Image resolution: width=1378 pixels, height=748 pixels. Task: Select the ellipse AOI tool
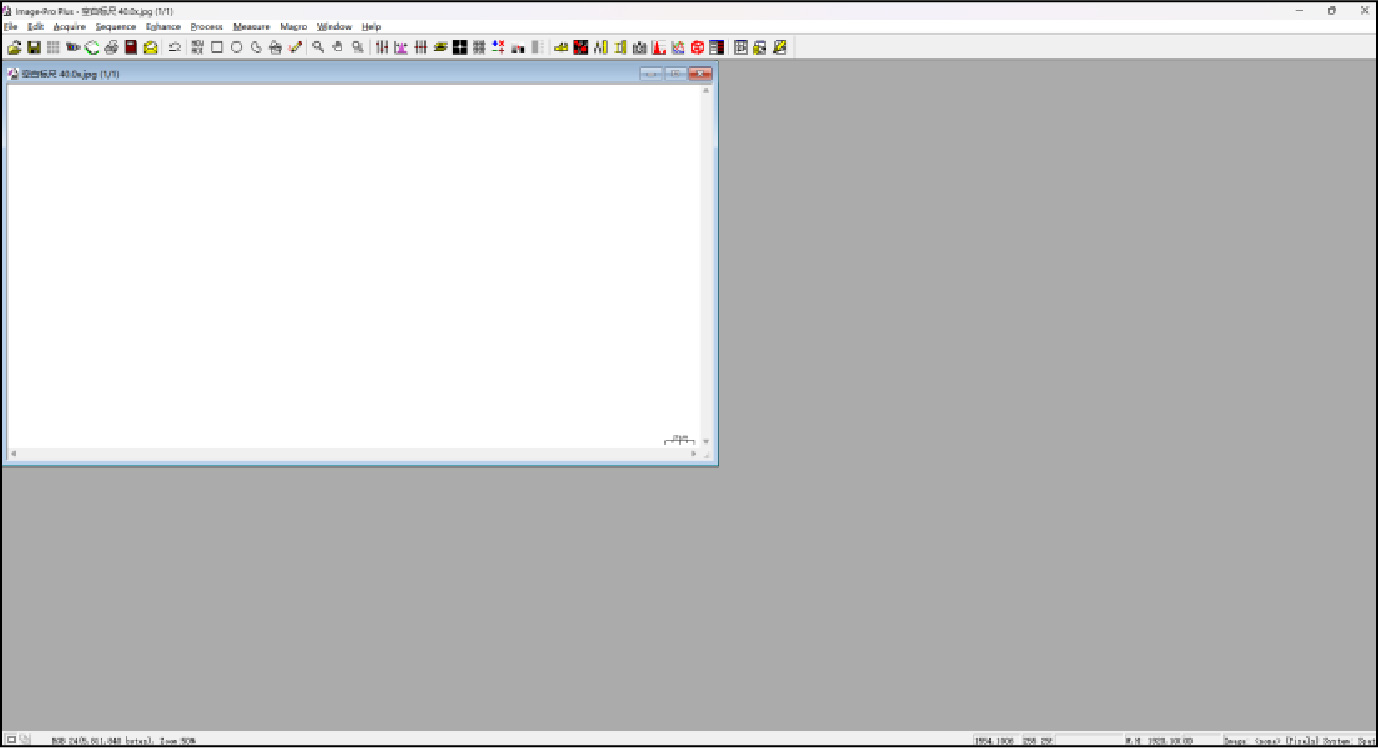point(237,47)
